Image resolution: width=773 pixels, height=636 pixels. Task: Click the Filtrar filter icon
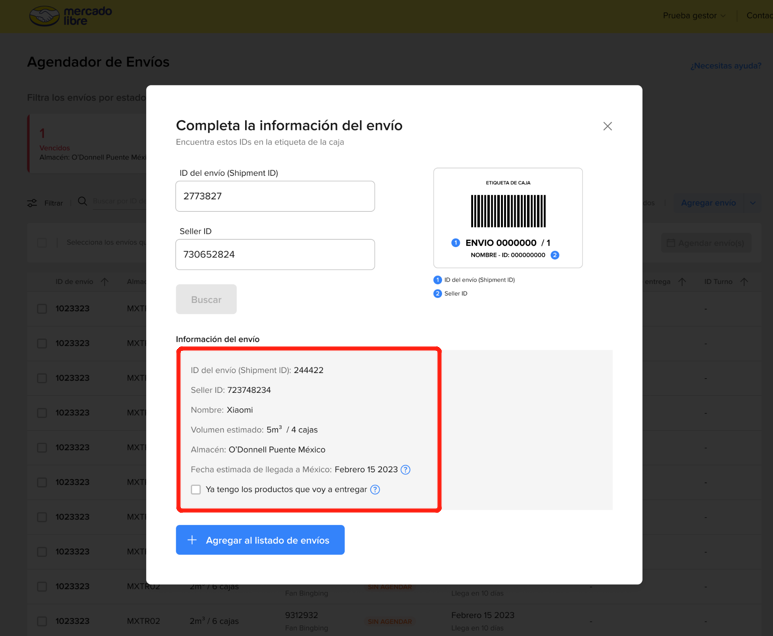33,203
